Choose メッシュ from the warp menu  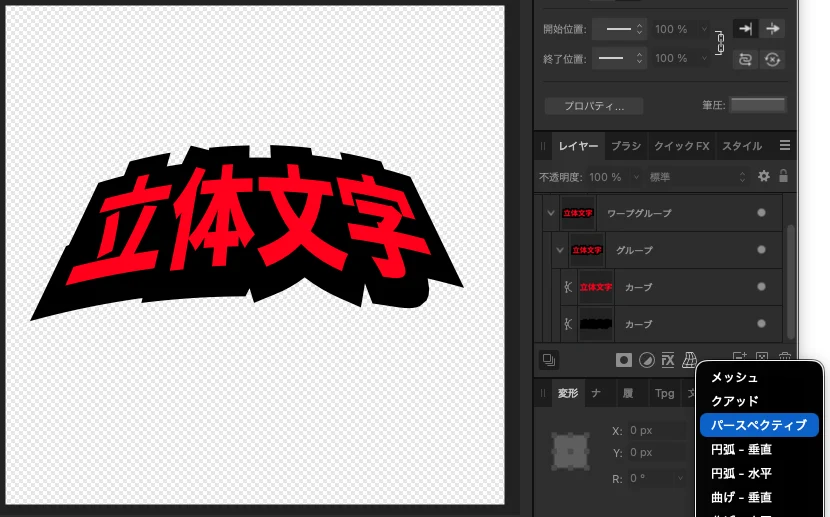759,377
